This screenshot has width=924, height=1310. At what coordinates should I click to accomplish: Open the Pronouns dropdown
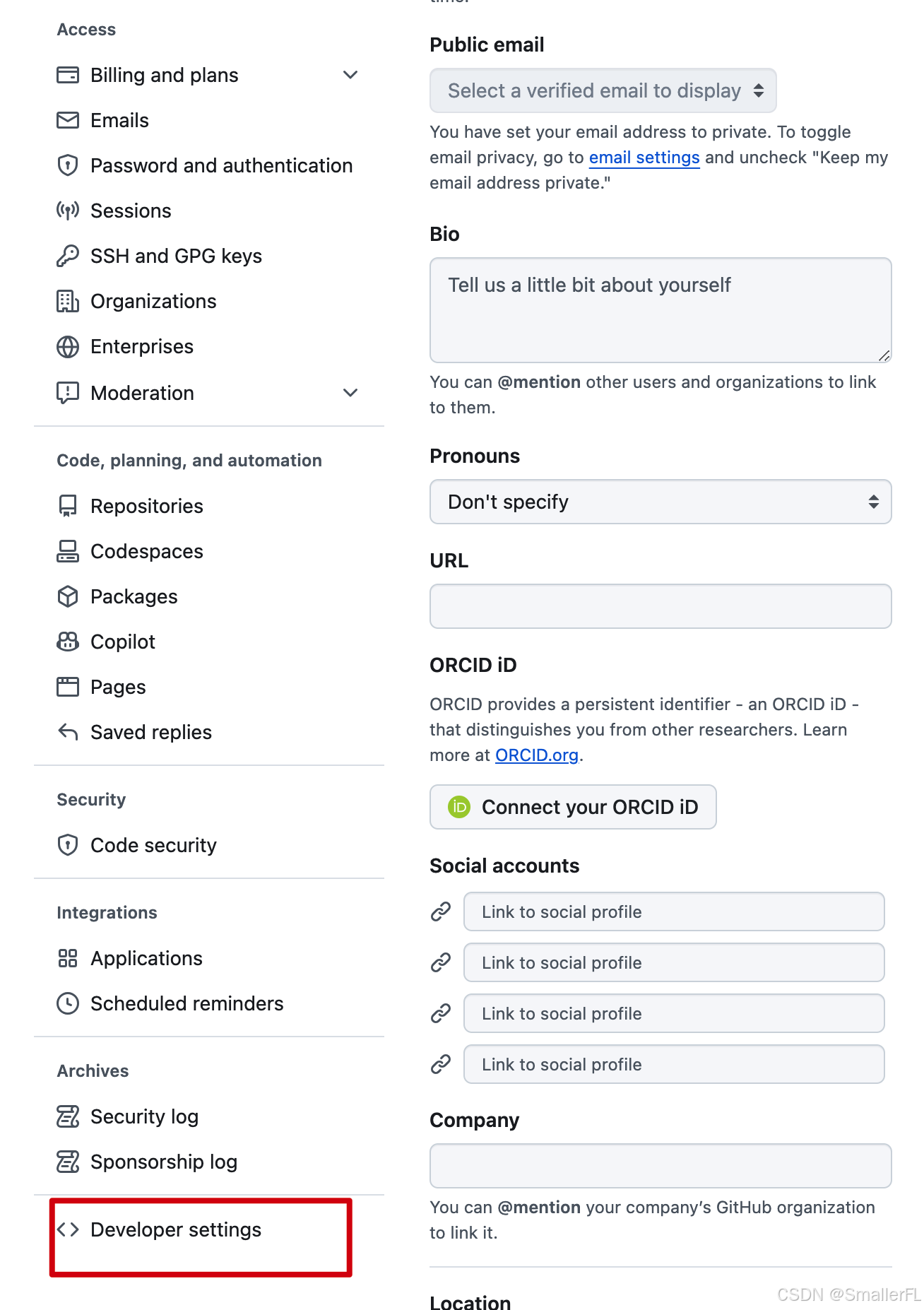[660, 502]
